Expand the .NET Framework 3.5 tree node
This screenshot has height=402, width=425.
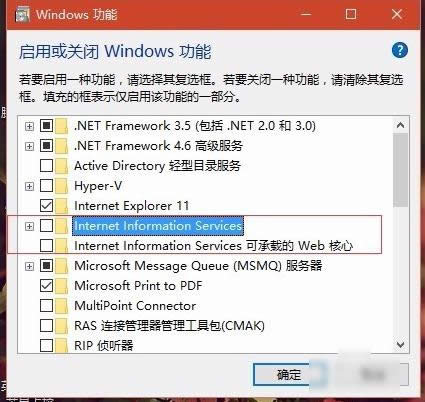29,126
